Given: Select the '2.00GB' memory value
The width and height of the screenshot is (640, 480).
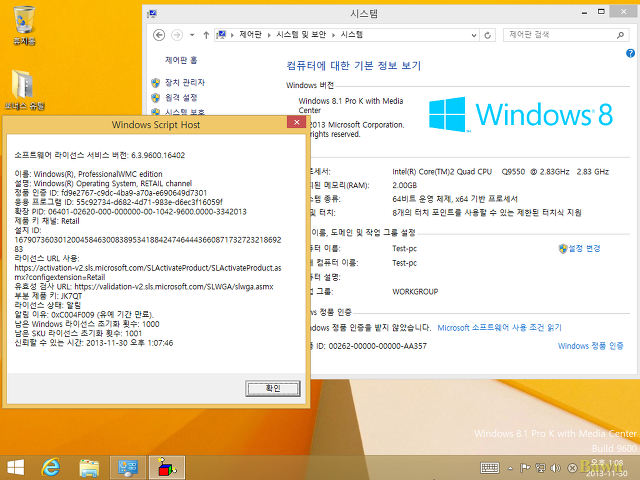Looking at the screenshot, I should (404, 185).
